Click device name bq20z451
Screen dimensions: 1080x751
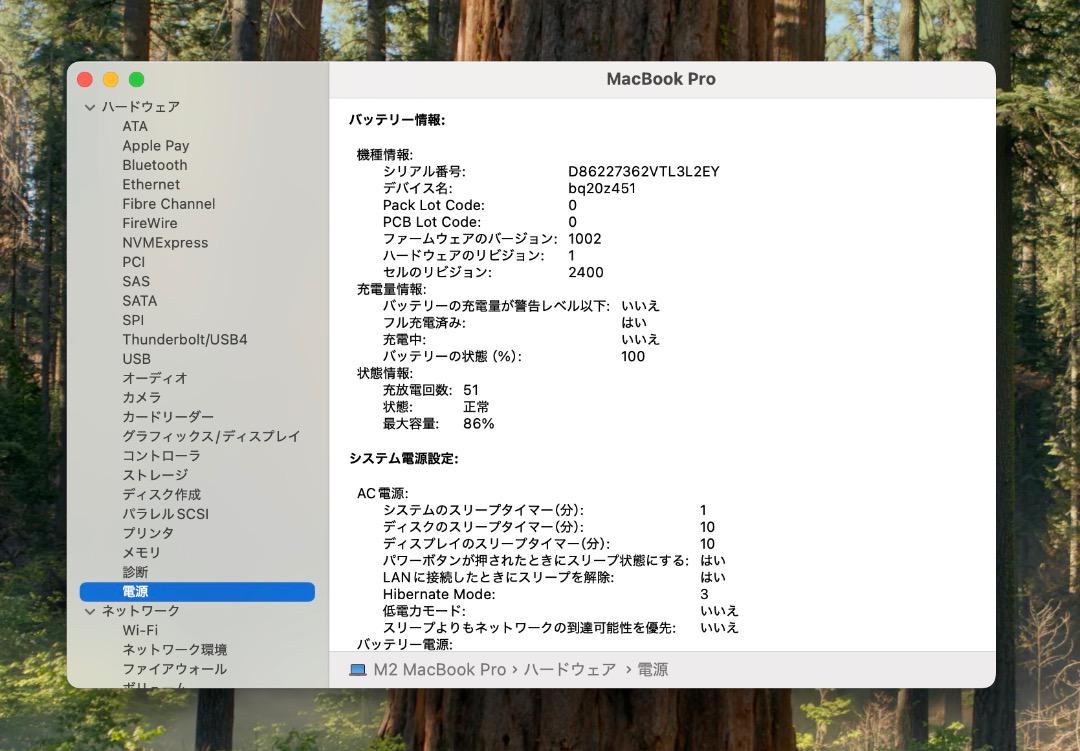602,188
